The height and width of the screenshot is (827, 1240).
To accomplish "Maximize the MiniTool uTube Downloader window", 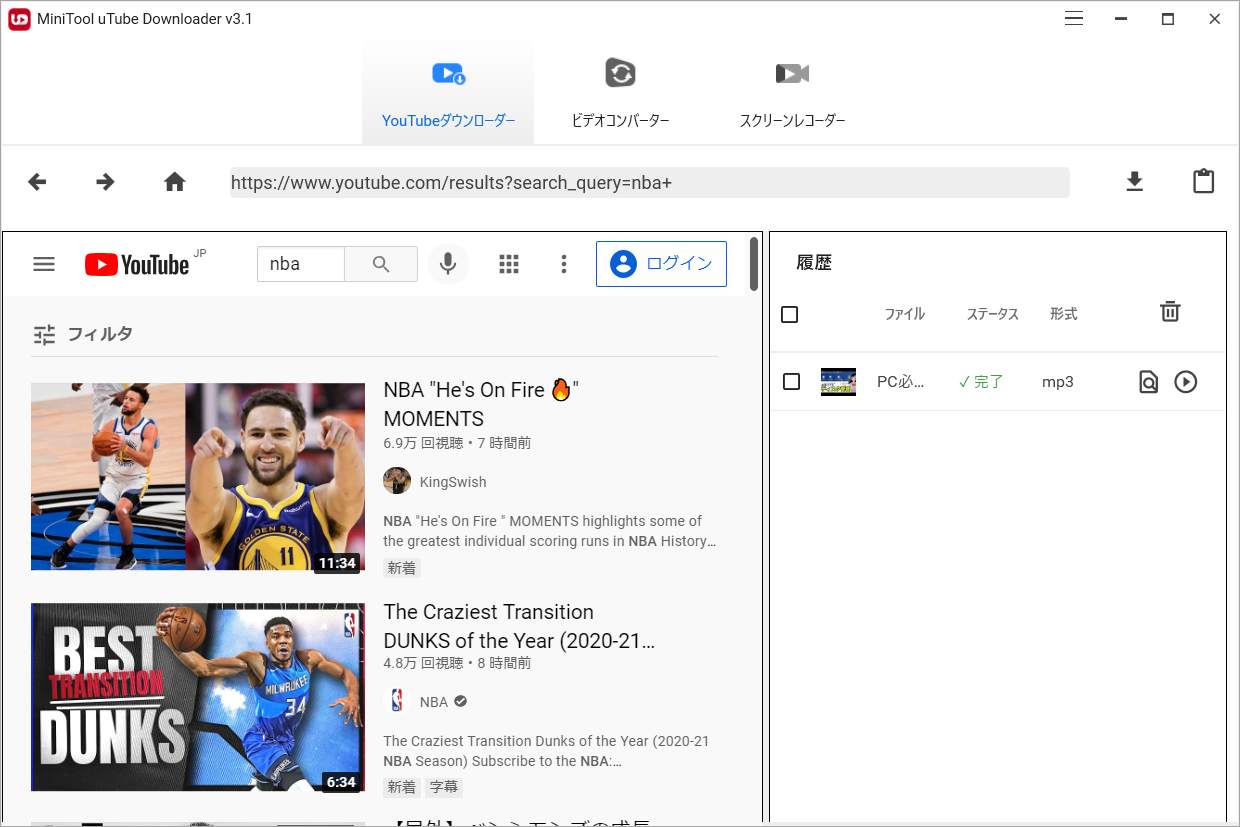I will (1167, 19).
